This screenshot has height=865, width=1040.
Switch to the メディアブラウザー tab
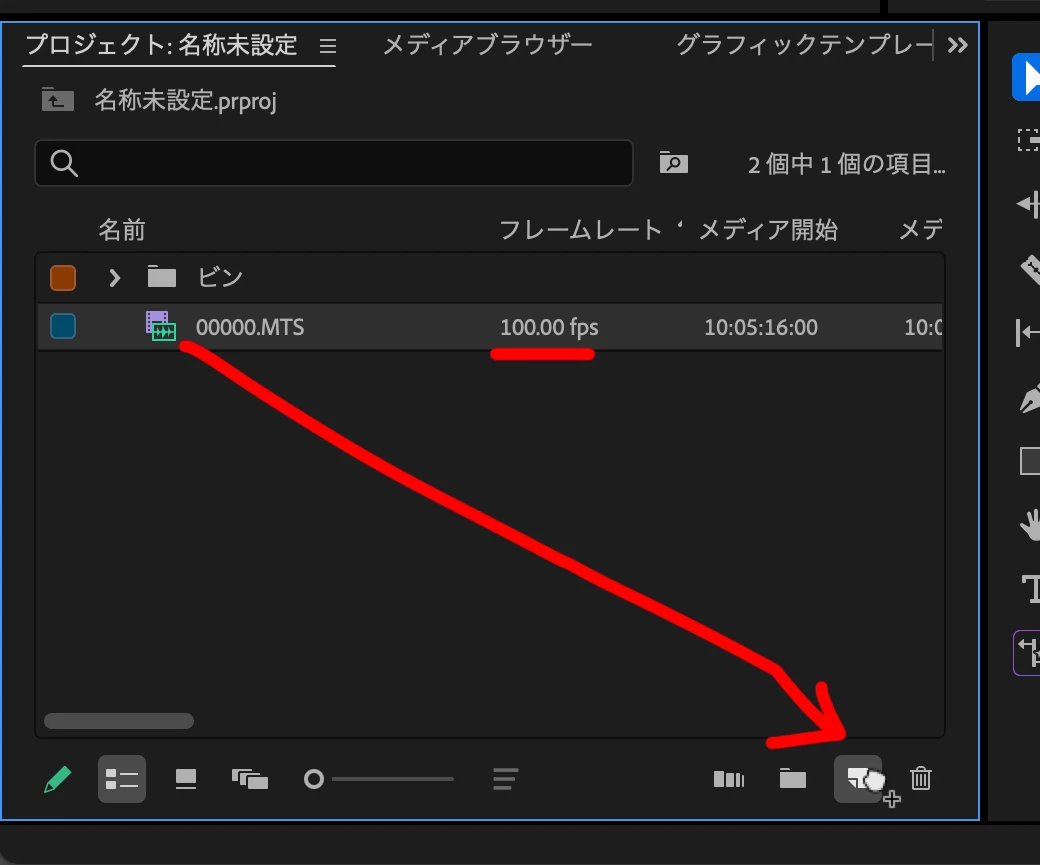[488, 44]
